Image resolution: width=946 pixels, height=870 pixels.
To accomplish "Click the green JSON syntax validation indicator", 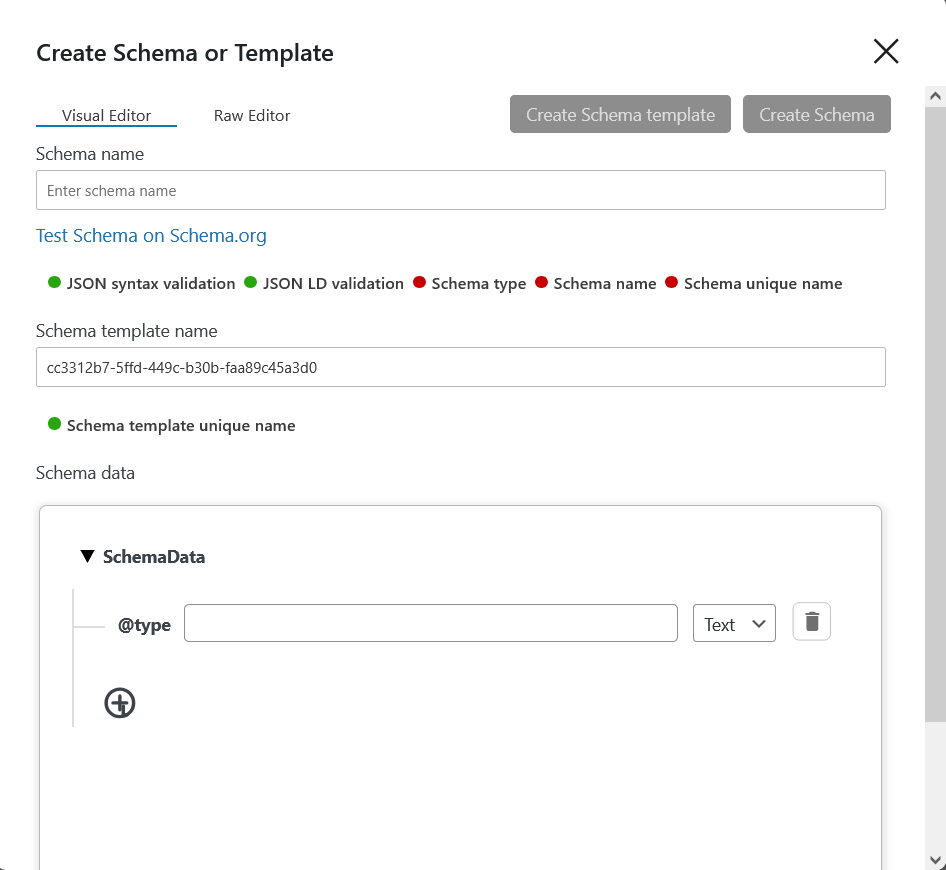I will pos(54,283).
